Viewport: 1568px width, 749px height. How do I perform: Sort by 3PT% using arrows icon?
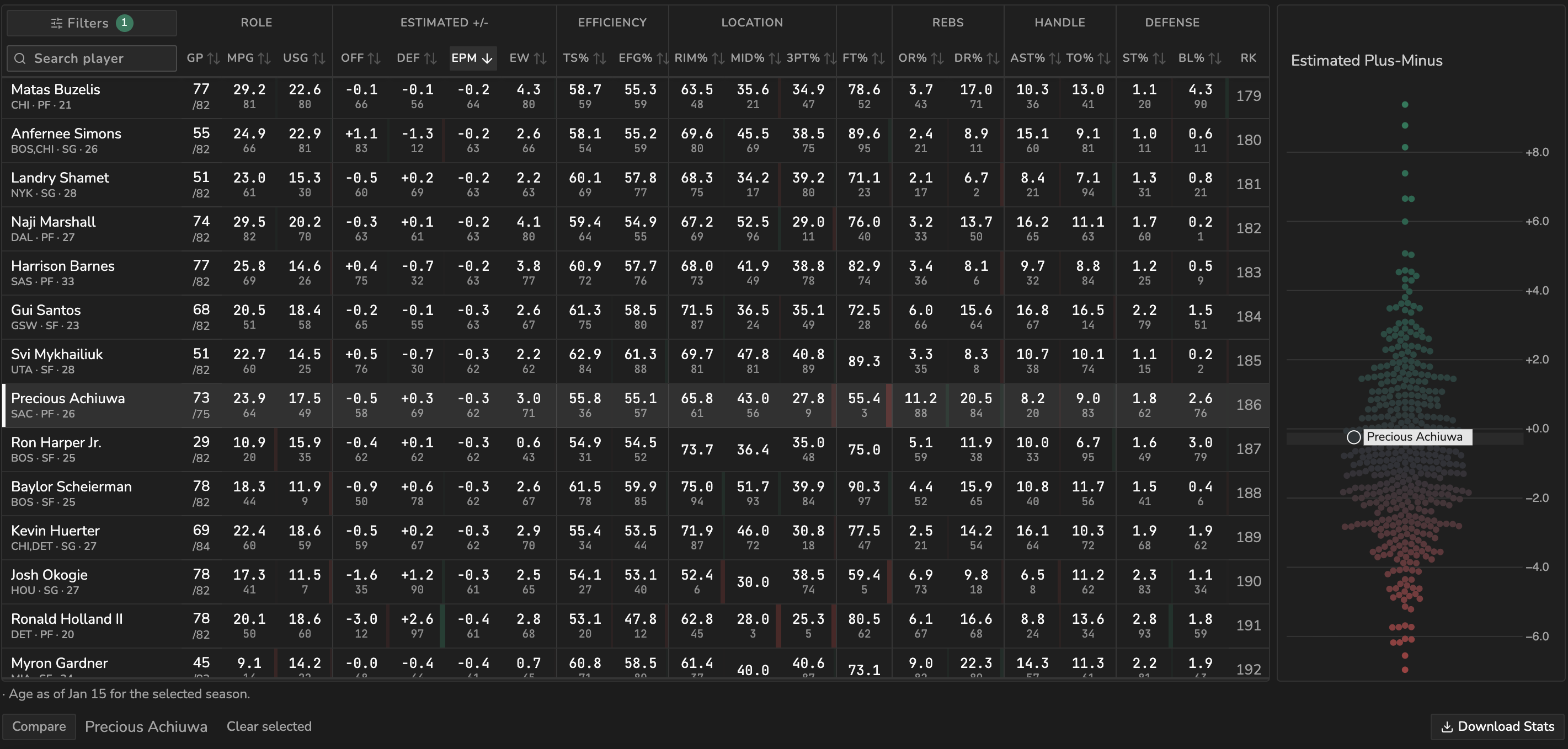point(830,58)
